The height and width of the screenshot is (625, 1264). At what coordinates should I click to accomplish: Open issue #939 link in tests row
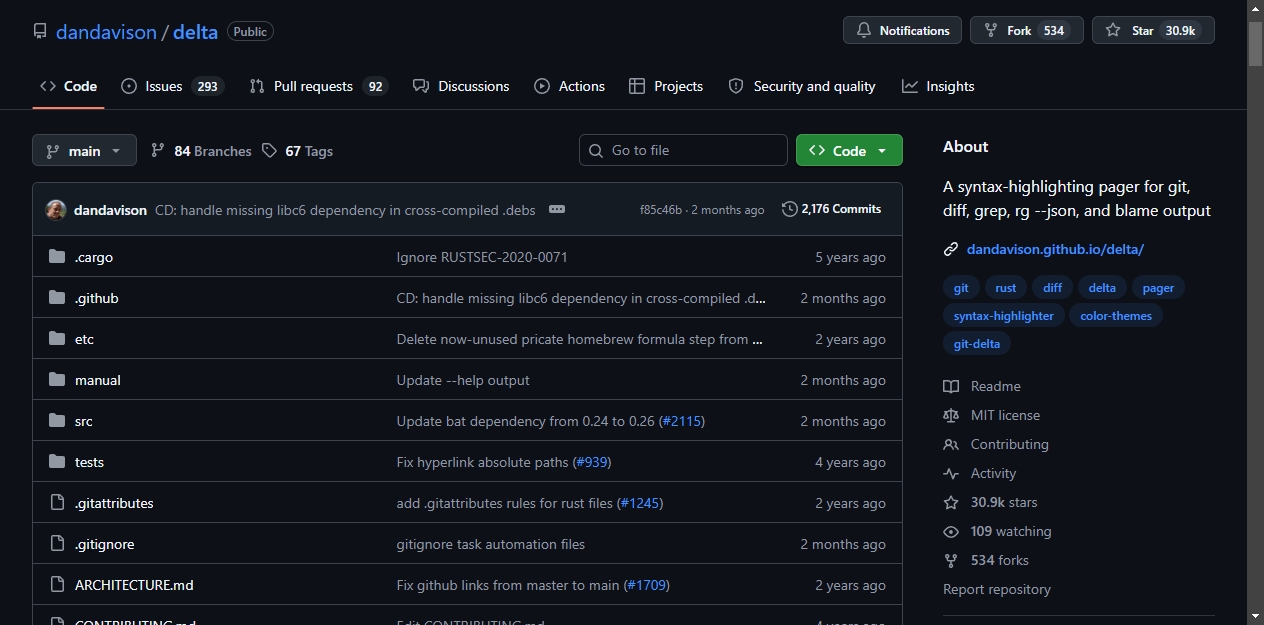point(592,462)
